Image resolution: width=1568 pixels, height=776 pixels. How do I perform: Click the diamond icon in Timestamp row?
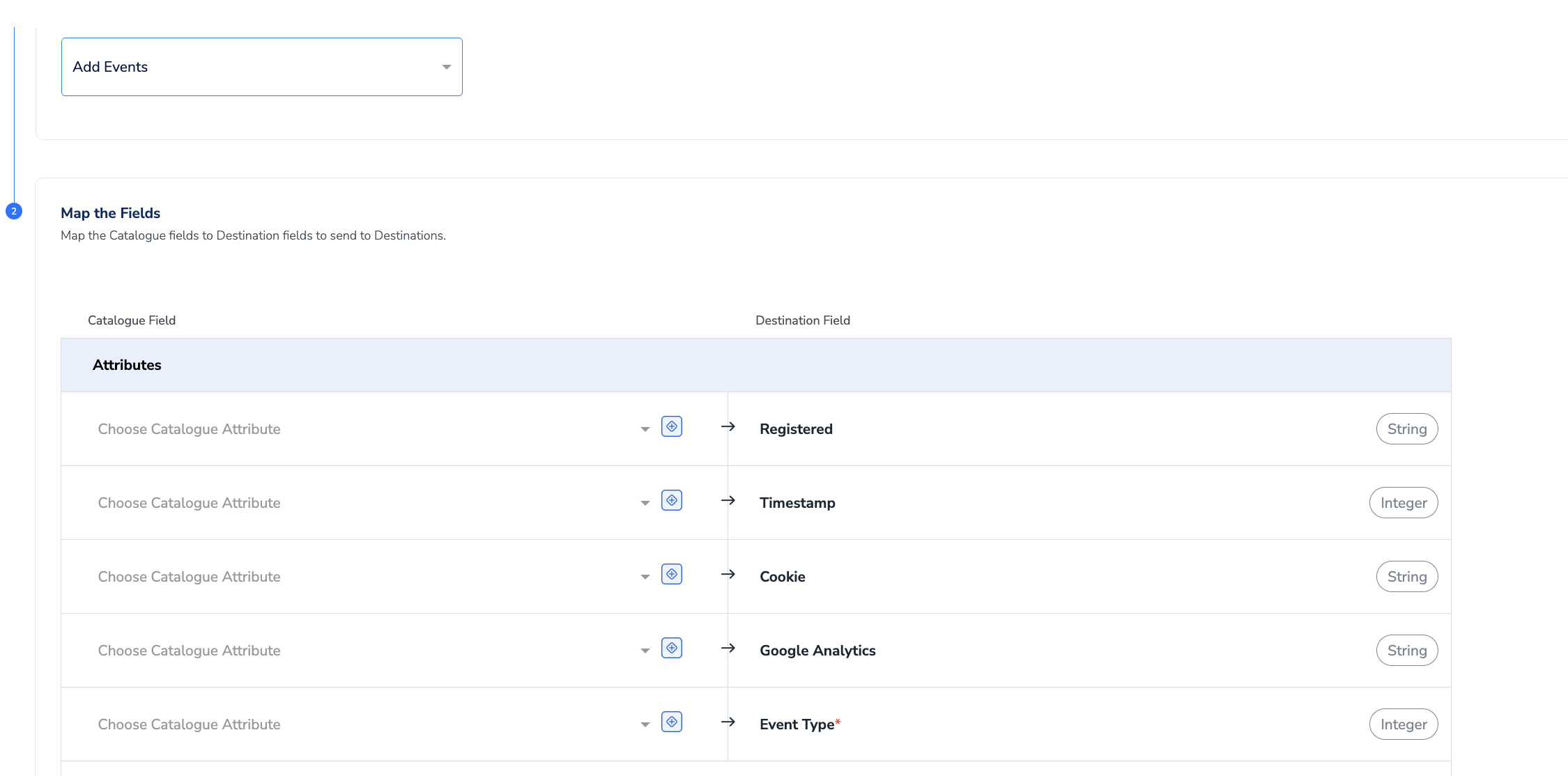point(671,500)
